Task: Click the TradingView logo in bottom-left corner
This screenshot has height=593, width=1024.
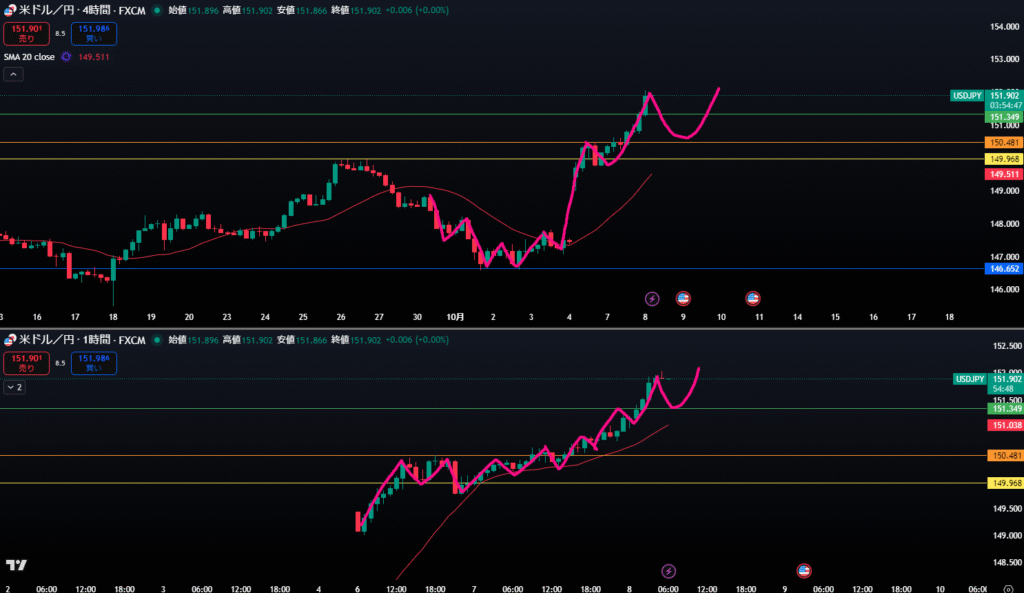Action: [15, 566]
